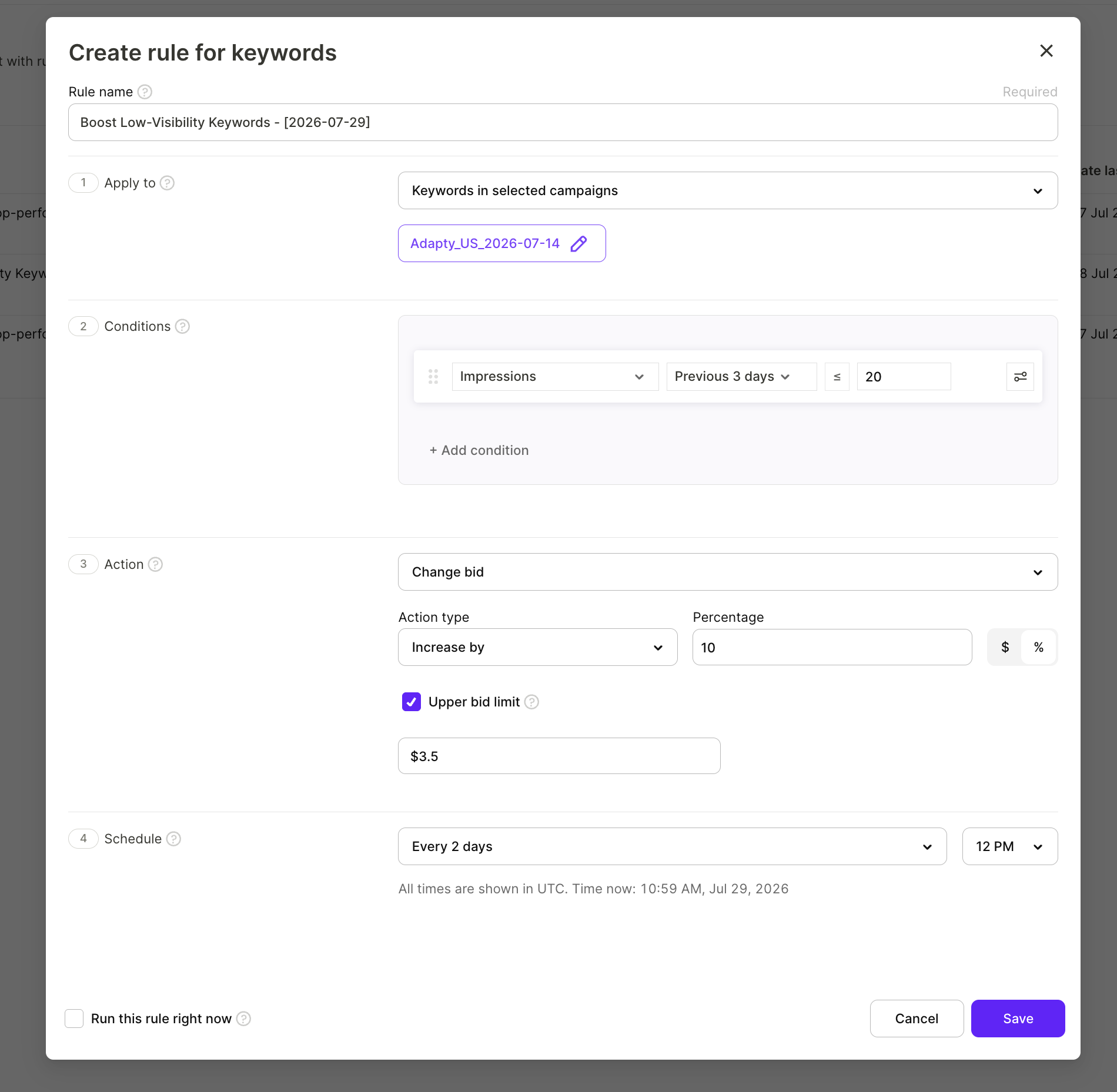Open the Impressions metric dropdown
Screen dimensions: 1117x1092
555,377
